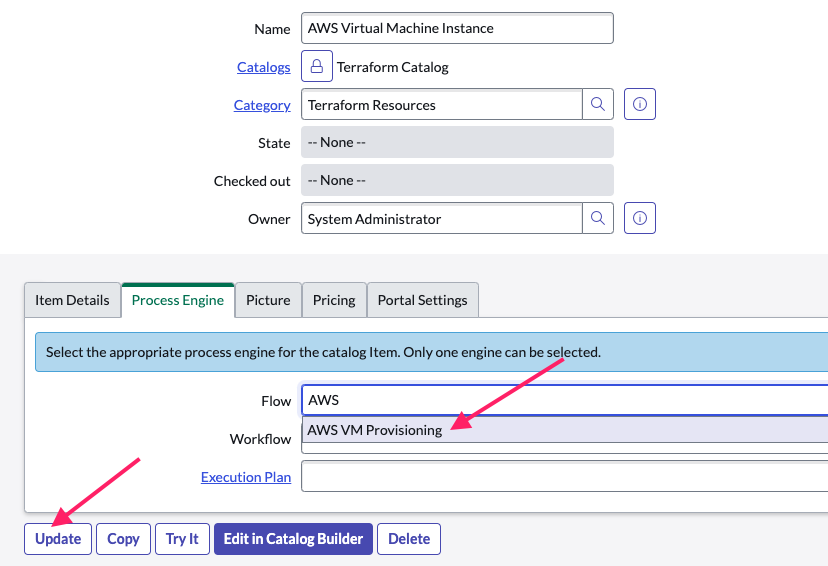
Task: Click the Delete button
Action: [409, 539]
